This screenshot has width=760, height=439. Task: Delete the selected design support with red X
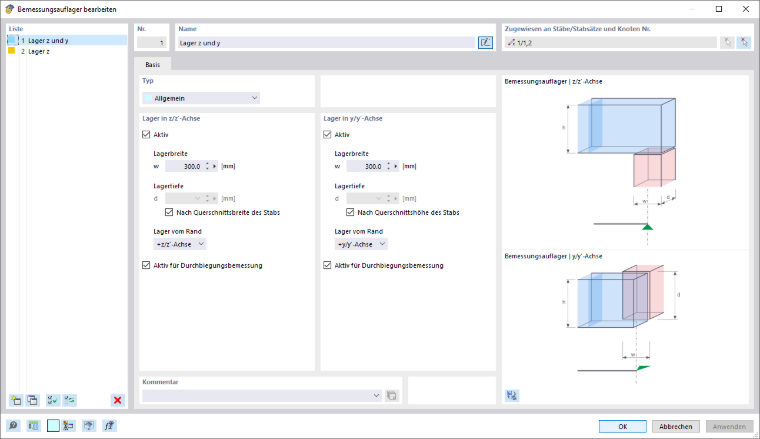tap(117, 400)
